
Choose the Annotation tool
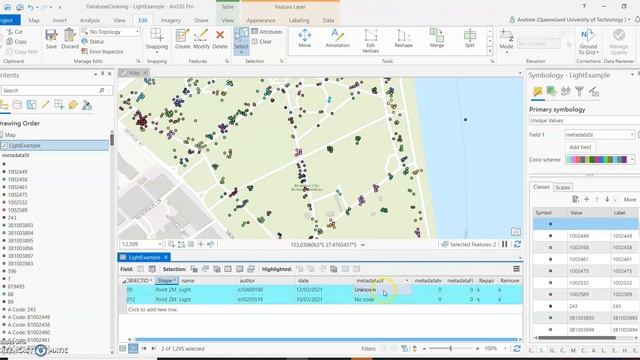tap(338, 38)
